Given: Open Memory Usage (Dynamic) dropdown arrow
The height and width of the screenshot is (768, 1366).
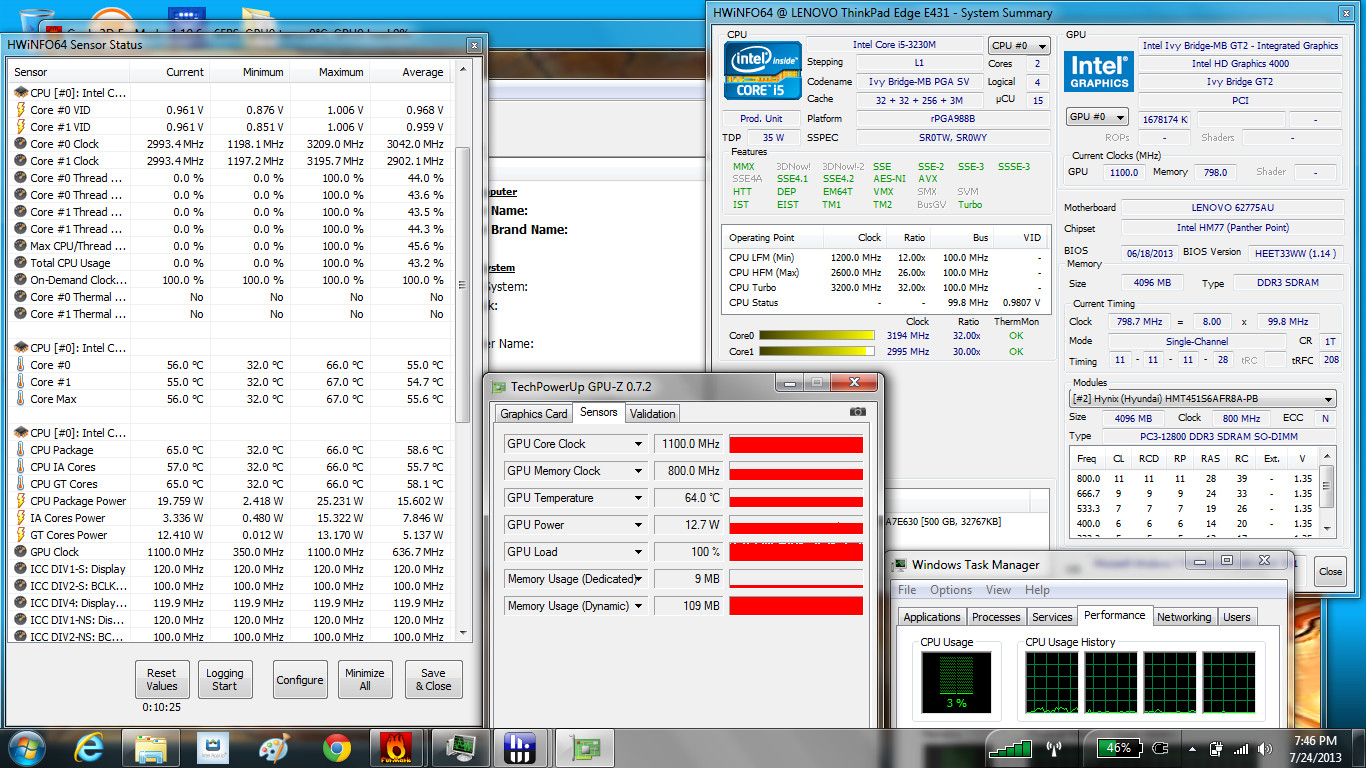Looking at the screenshot, I should click(x=638, y=606).
